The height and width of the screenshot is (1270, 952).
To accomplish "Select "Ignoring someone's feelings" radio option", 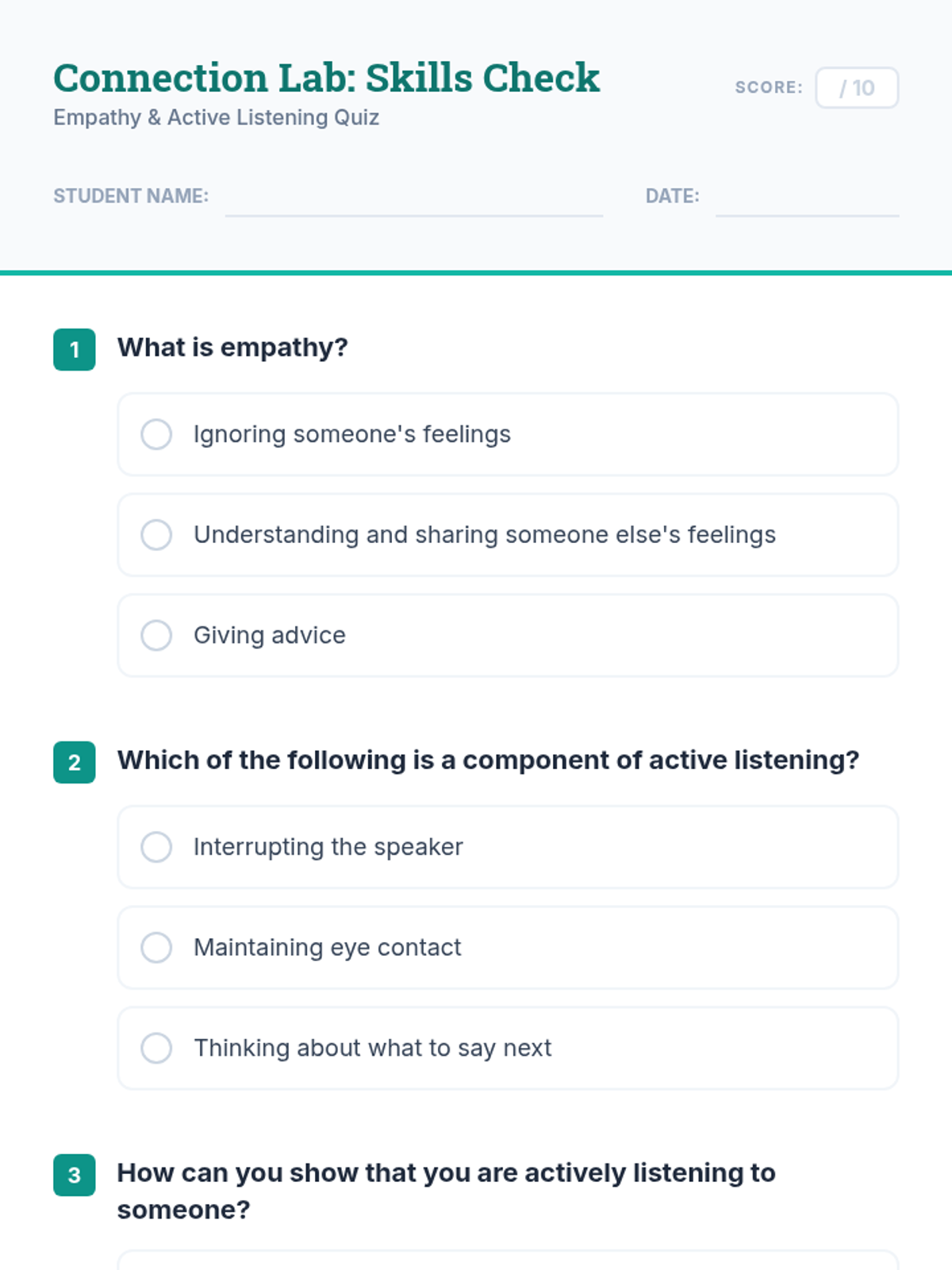I will 156,434.
